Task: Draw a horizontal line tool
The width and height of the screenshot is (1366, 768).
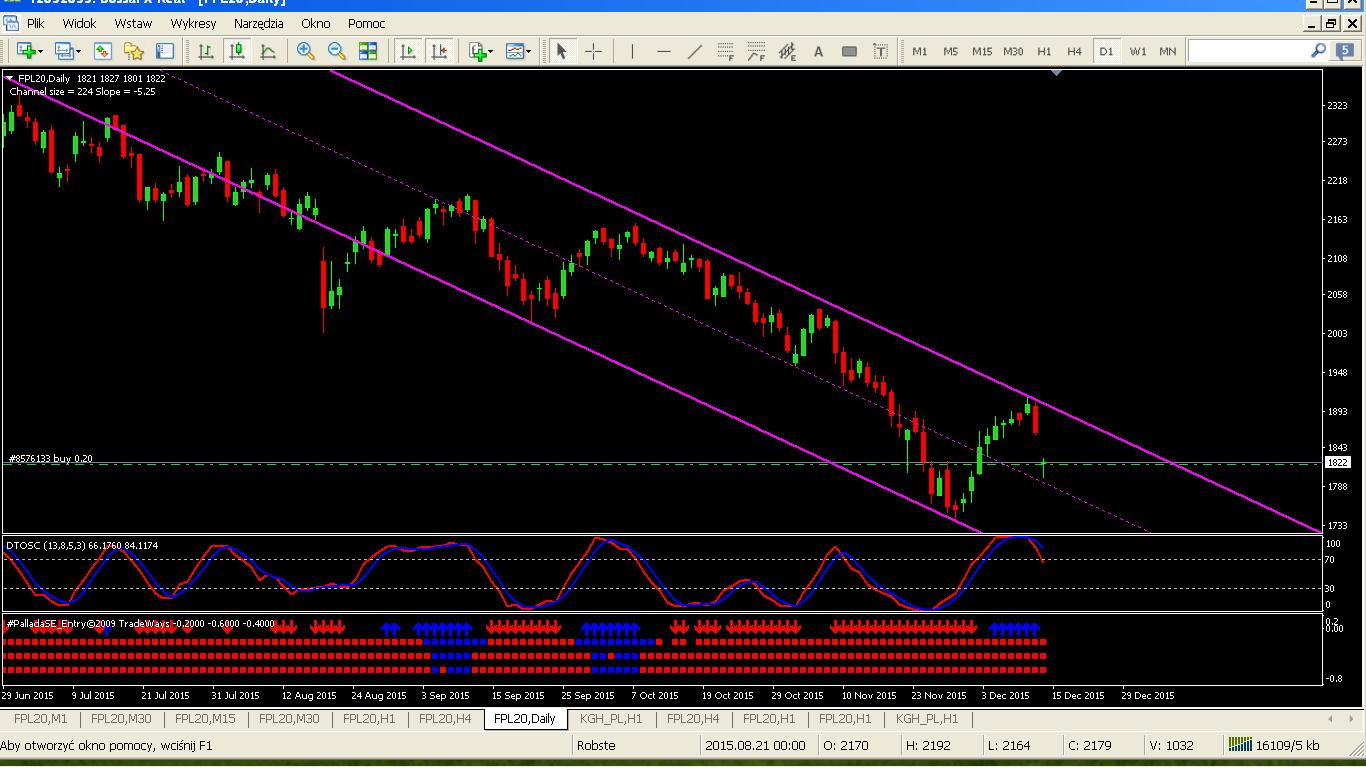Action: (x=663, y=51)
